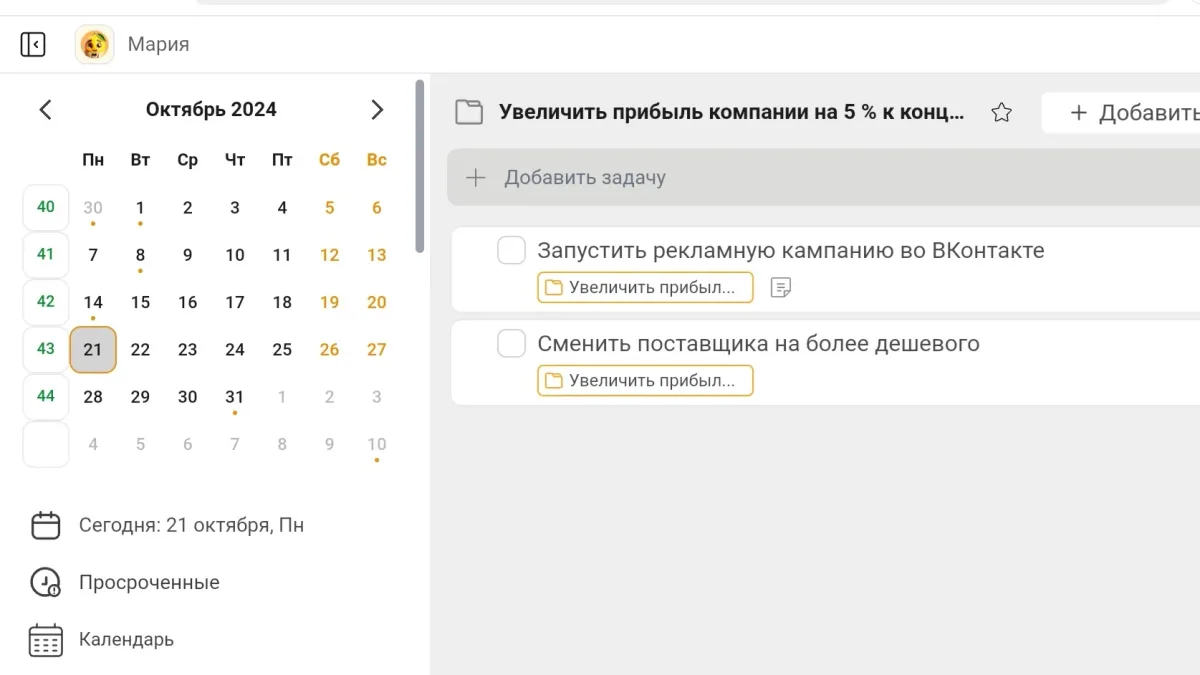The height and width of the screenshot is (675, 1200).
Task: Select October 31 in the calendar
Action: [235, 397]
